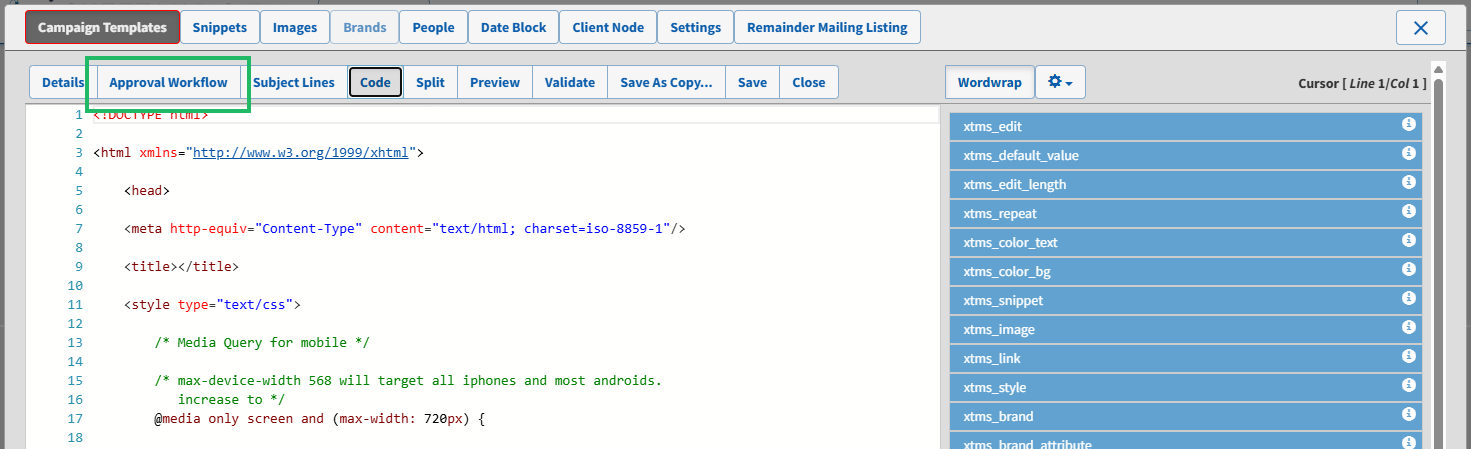This screenshot has height=449, width=1471.
Task: Open Remainder Mailing Listing tab
Action: point(827,27)
